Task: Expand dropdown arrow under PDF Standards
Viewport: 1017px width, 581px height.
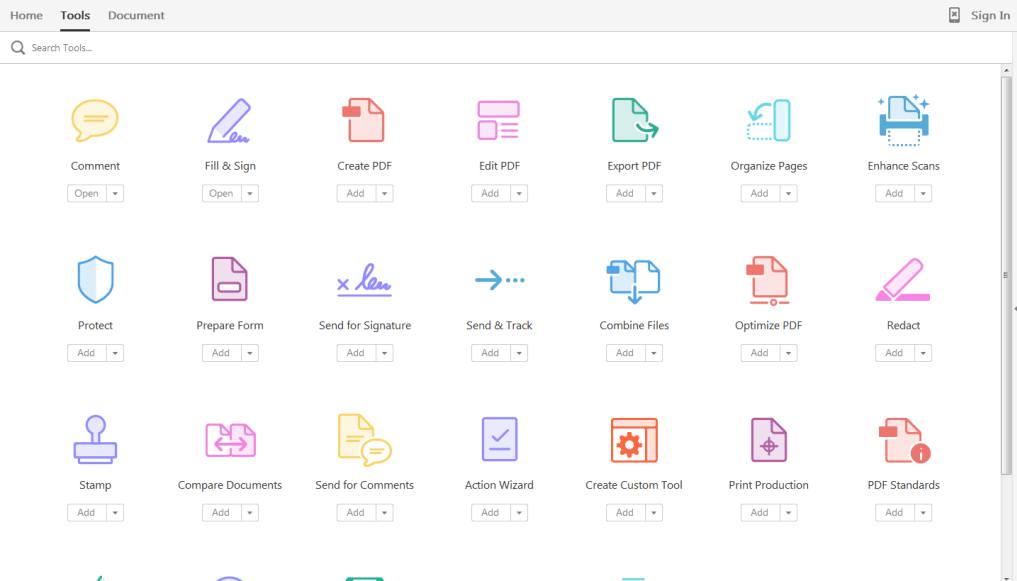Action: tap(923, 512)
